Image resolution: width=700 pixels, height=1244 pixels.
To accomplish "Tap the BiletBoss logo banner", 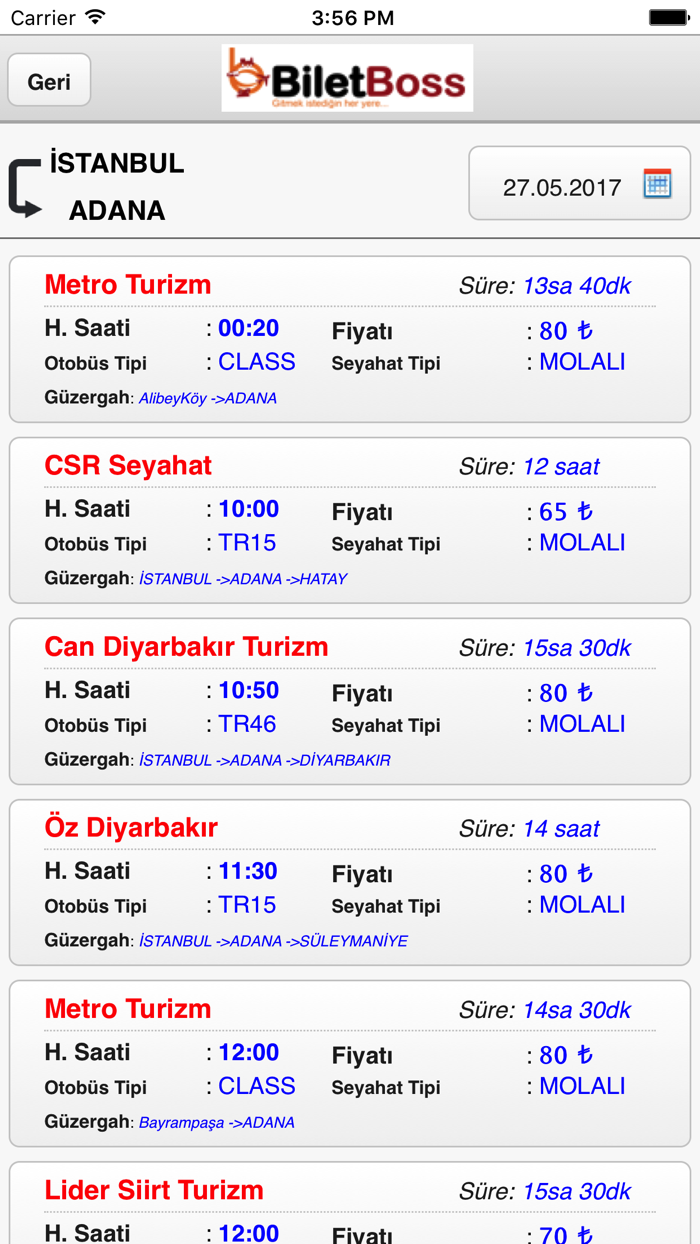I will 347,78.
